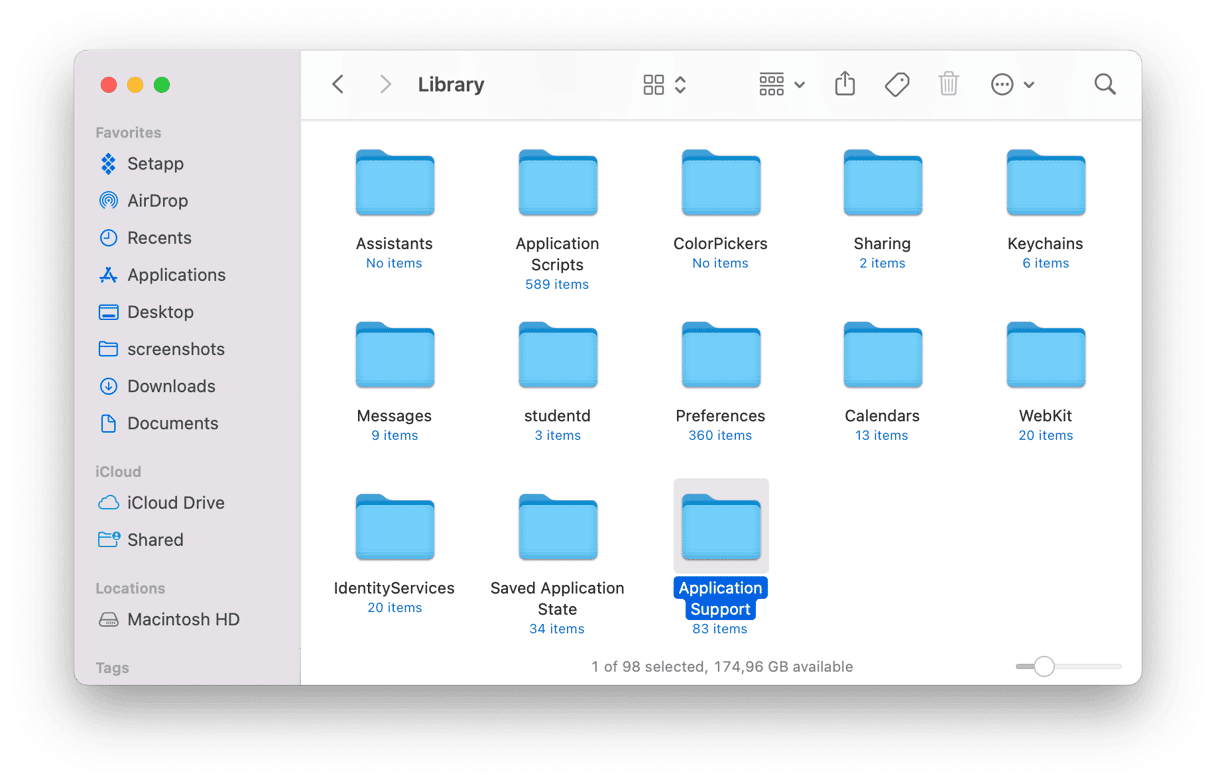Select the Assistants folder
This screenshot has width=1216, height=783.
[x=395, y=183]
